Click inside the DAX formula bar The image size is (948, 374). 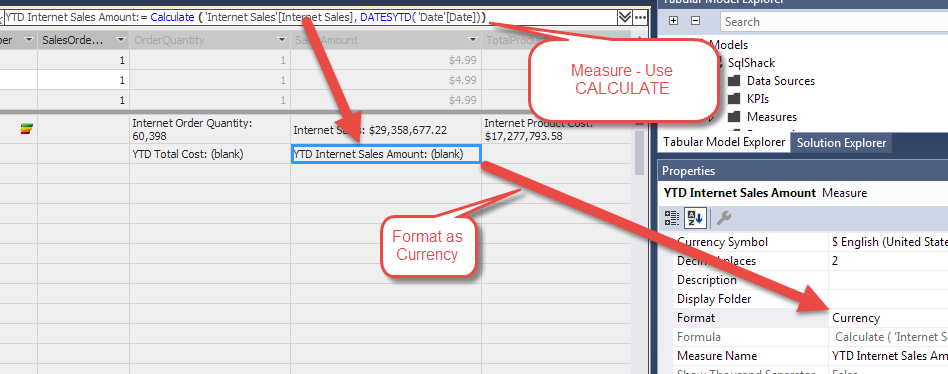pos(310,18)
